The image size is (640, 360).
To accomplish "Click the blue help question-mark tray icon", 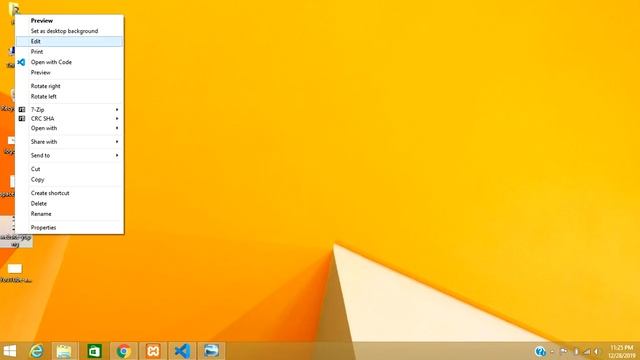I will (540, 351).
